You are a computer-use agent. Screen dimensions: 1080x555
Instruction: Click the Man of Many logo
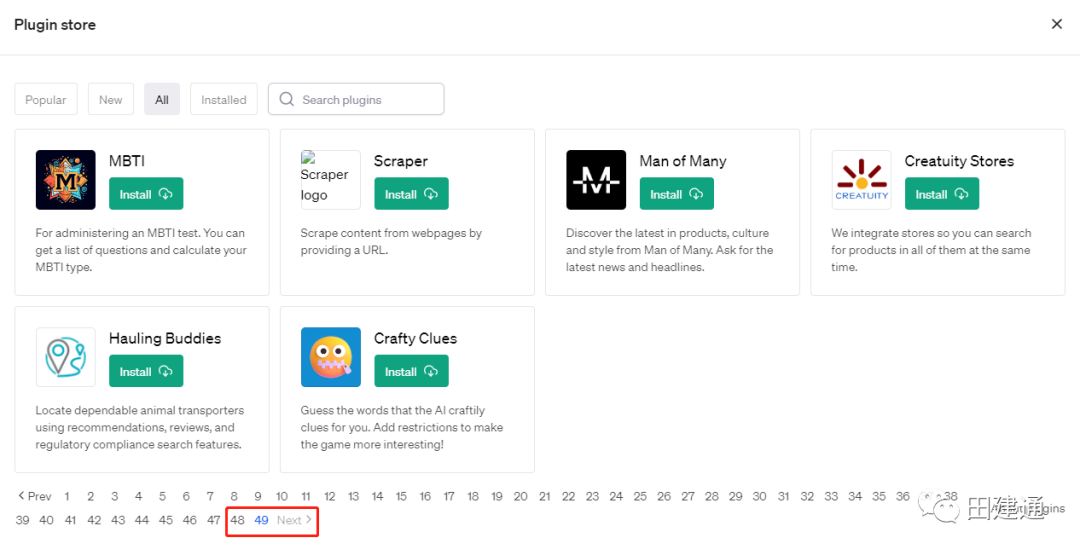click(x=596, y=180)
